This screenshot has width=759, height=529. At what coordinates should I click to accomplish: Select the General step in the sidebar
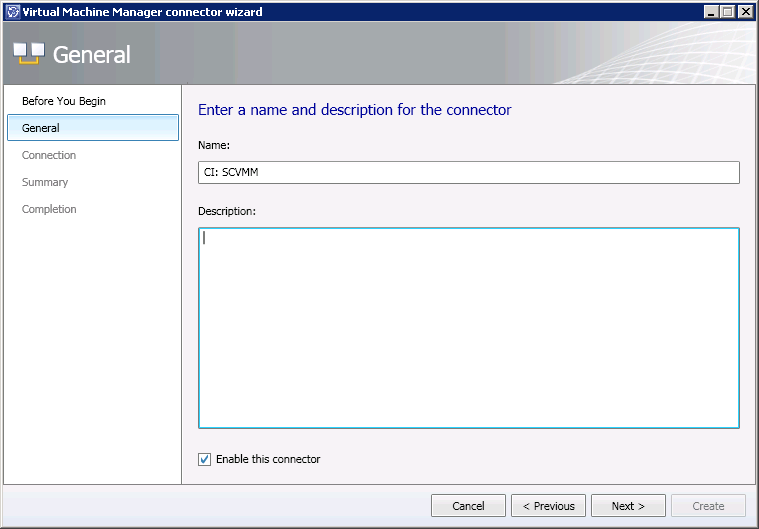pyautogui.click(x=41, y=128)
